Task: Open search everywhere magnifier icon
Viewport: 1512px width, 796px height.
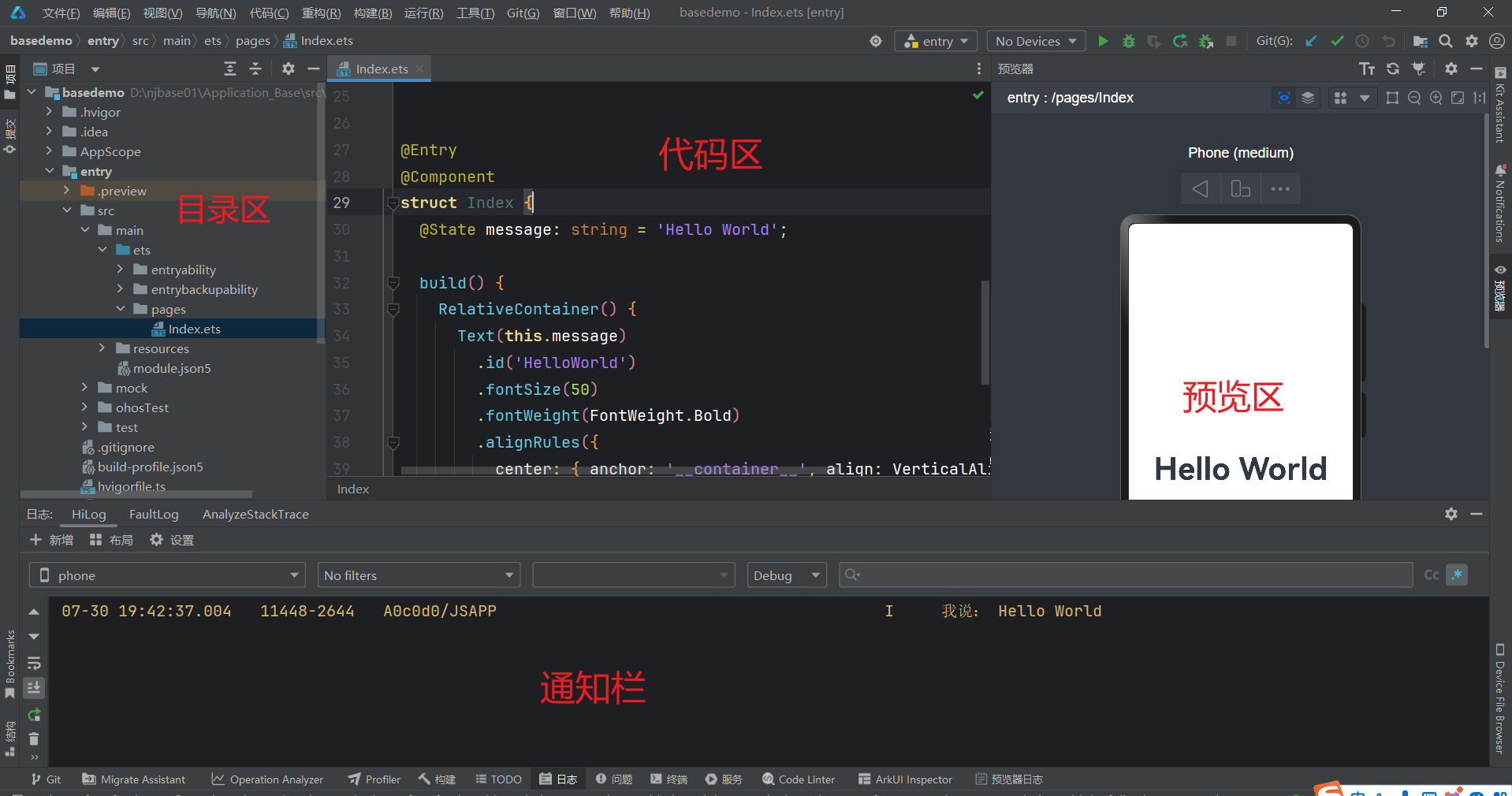Action: (1446, 41)
